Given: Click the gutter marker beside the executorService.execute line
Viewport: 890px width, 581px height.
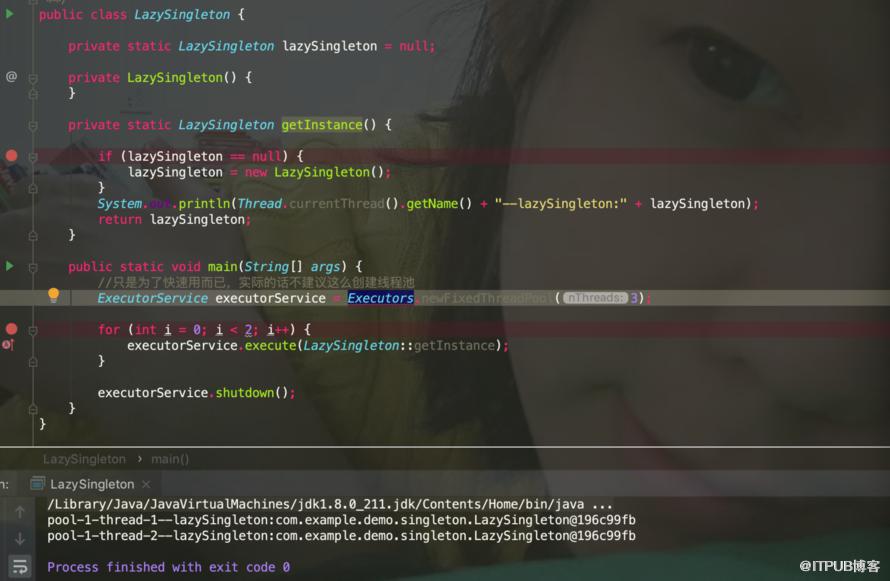Looking at the screenshot, I should (x=8, y=344).
